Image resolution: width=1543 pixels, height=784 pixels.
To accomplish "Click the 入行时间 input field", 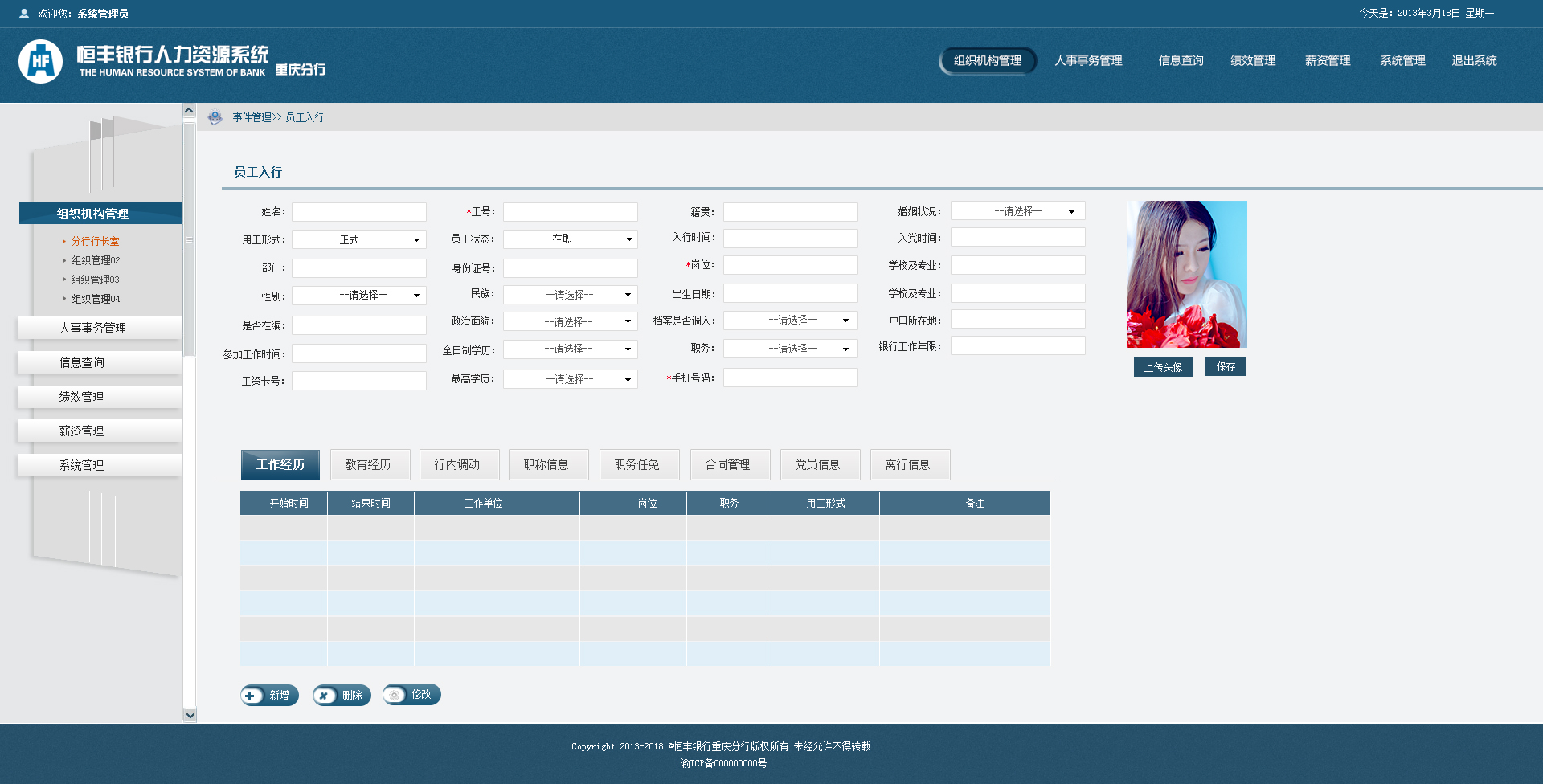I will pyautogui.click(x=791, y=239).
